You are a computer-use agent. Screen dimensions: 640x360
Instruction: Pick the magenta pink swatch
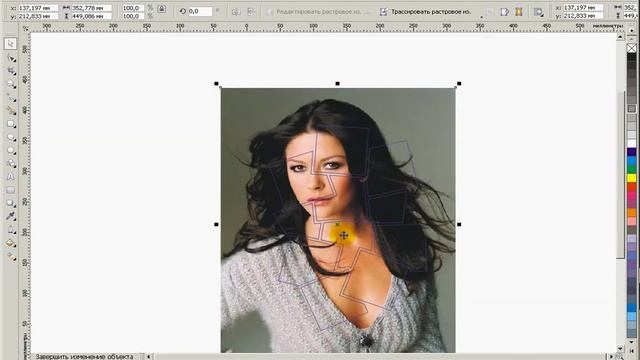[631, 195]
